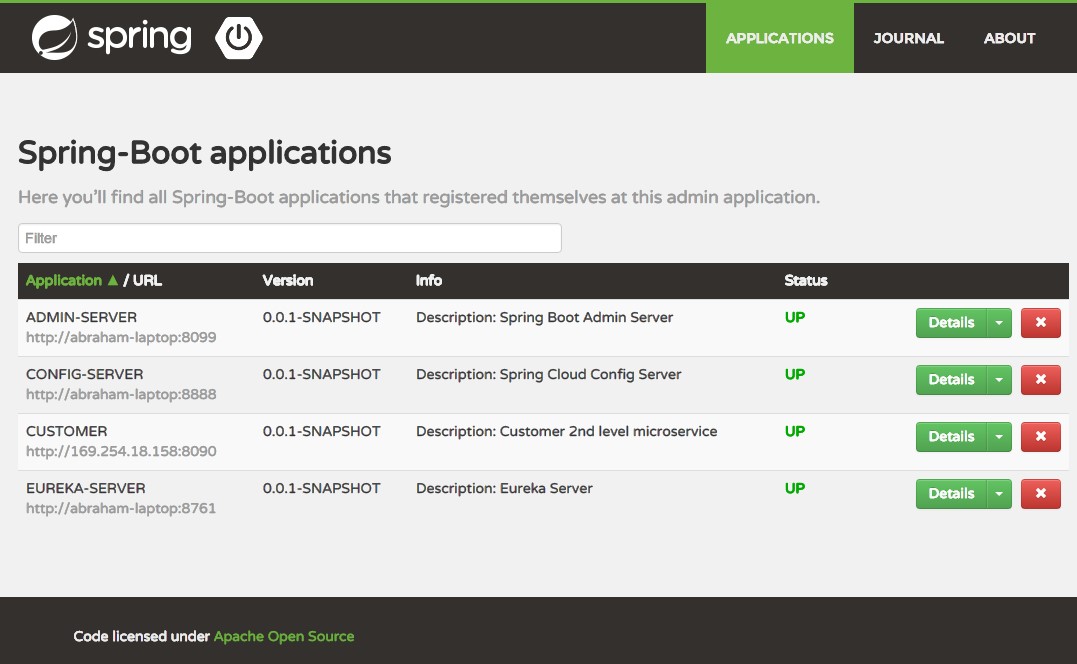This screenshot has height=664, width=1077.
Task: Open Details for CONFIG-SERVER
Action: coord(951,380)
